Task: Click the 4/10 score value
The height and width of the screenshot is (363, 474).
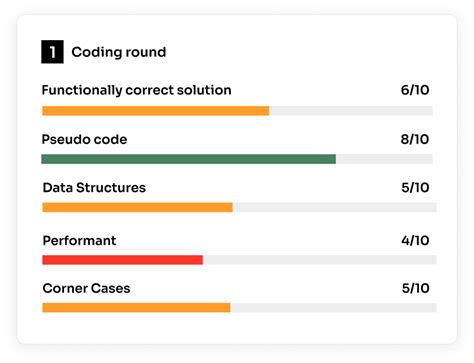Action: point(415,240)
